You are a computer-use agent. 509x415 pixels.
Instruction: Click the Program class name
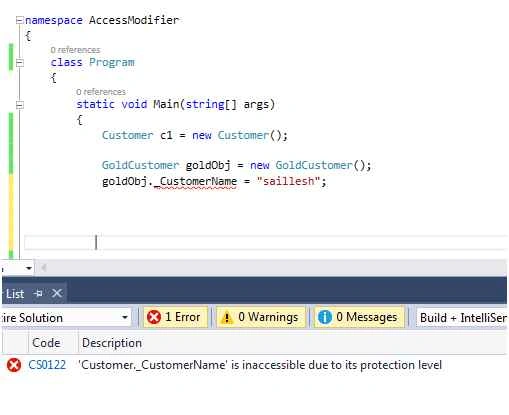point(112,62)
